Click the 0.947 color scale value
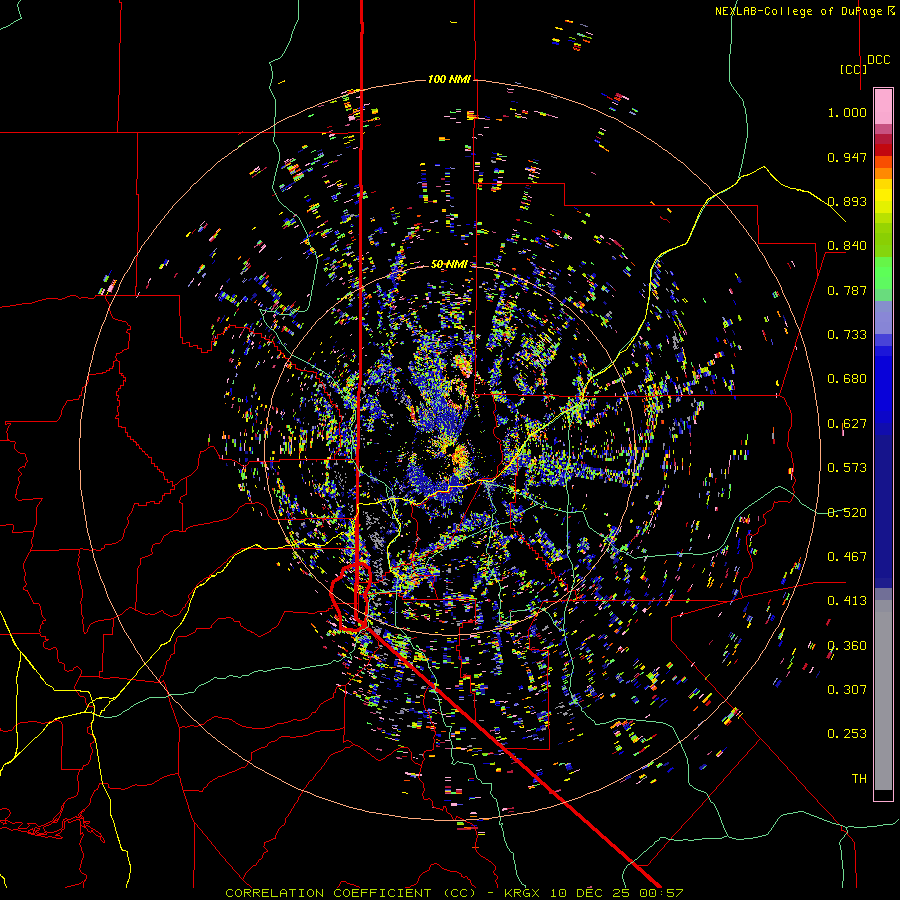 pyautogui.click(x=847, y=157)
